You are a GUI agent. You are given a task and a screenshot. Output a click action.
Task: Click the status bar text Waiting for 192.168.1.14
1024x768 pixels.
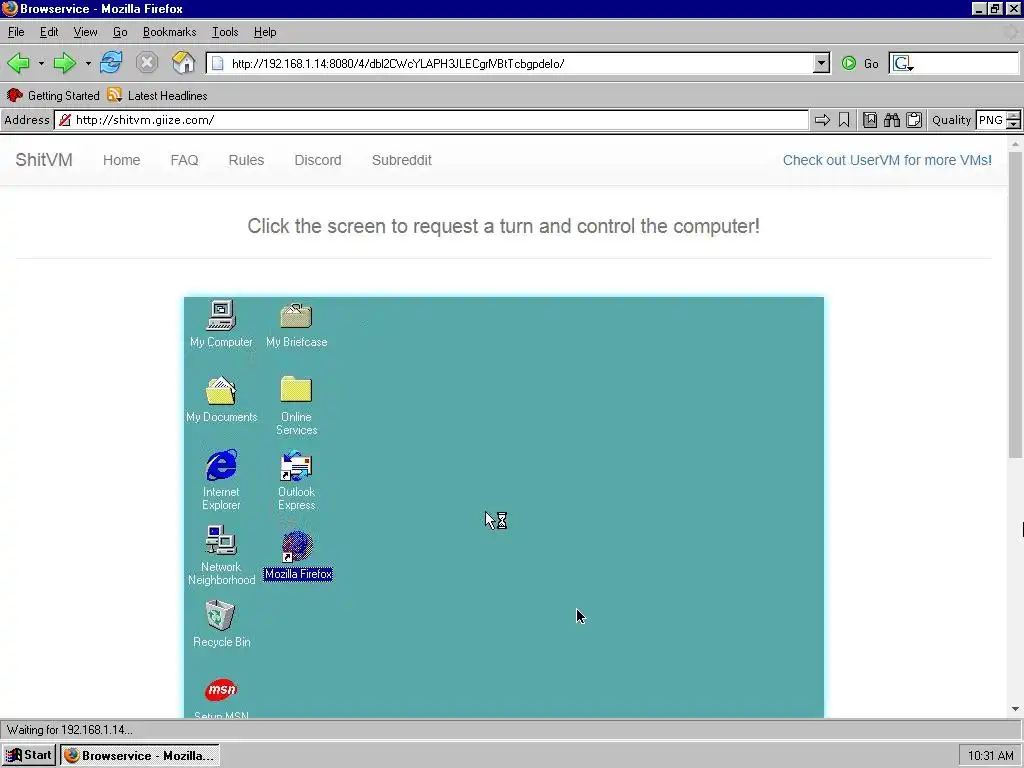point(70,730)
